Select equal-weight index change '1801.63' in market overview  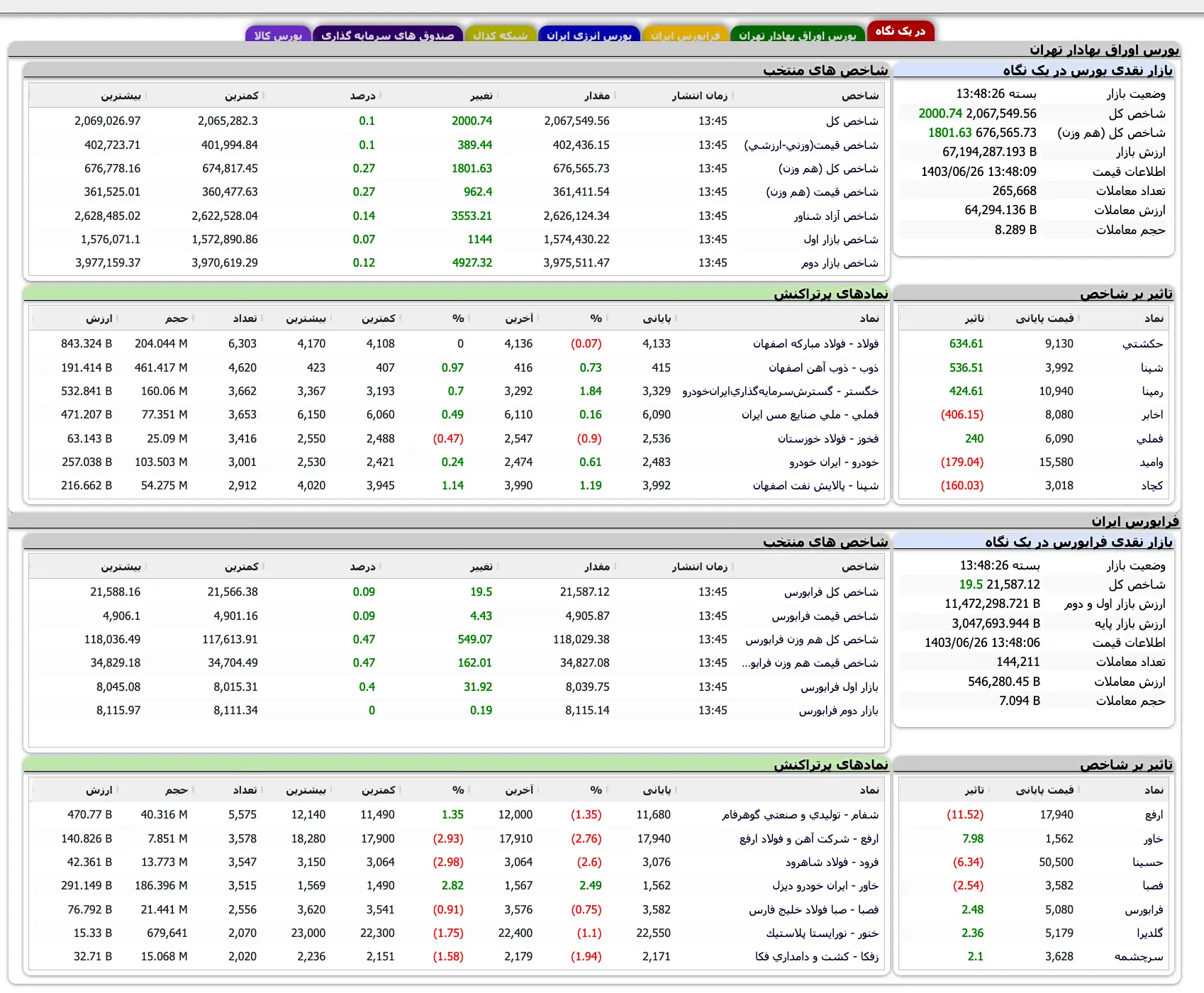click(x=950, y=133)
